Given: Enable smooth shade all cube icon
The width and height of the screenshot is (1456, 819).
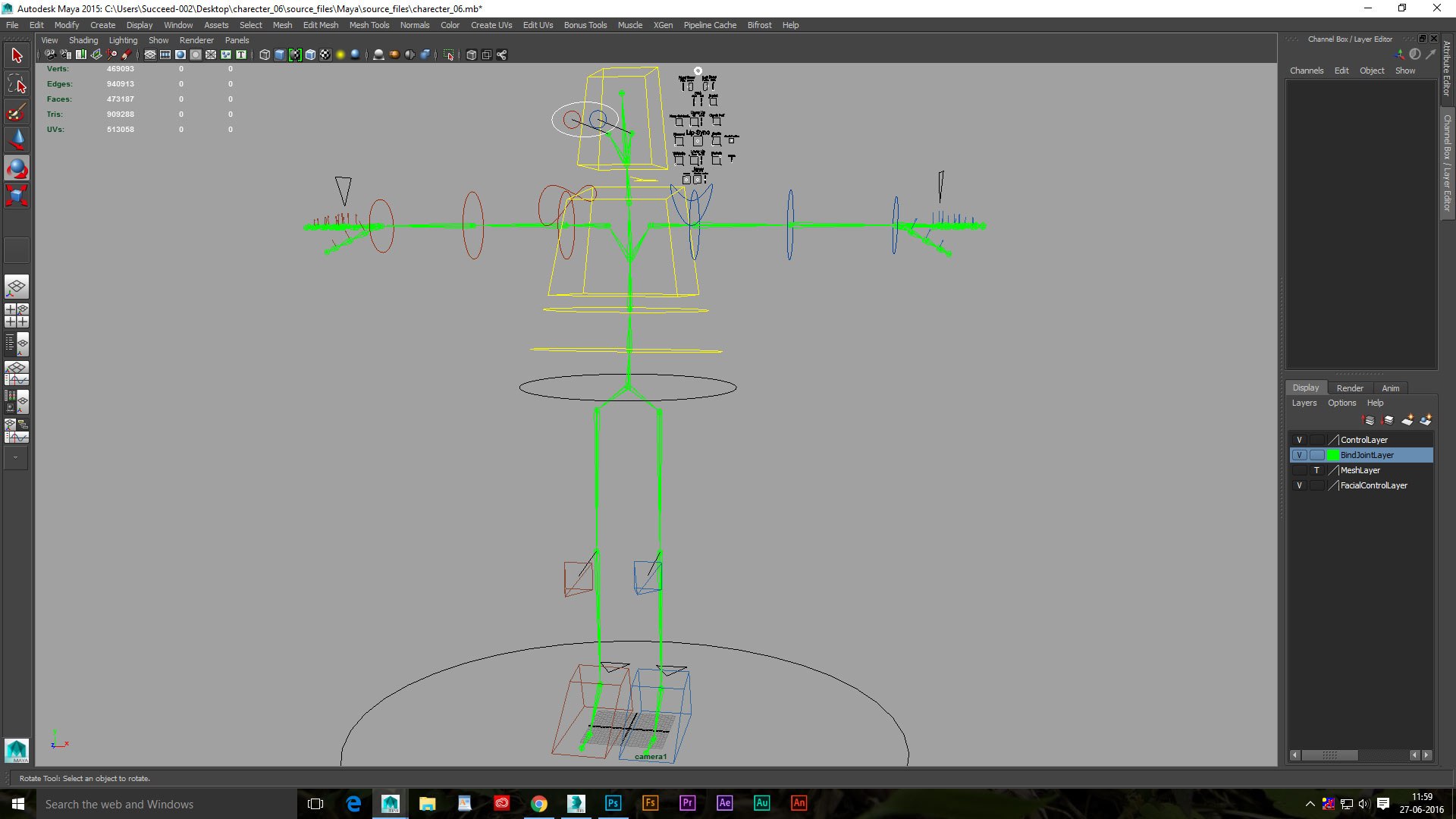Looking at the screenshot, I should pyautogui.click(x=280, y=55).
